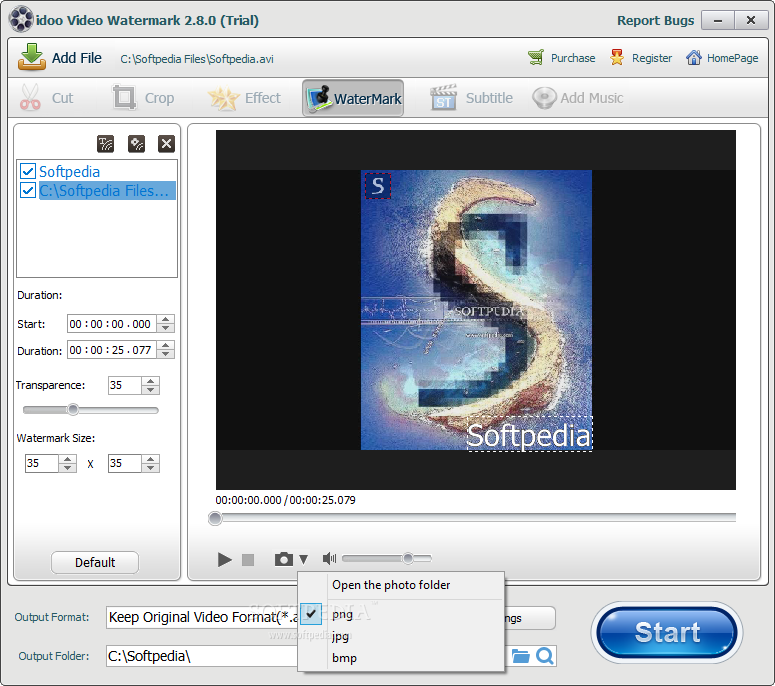Open the Add Music disc tool
The width and height of the screenshot is (775, 686).
[x=544, y=97]
